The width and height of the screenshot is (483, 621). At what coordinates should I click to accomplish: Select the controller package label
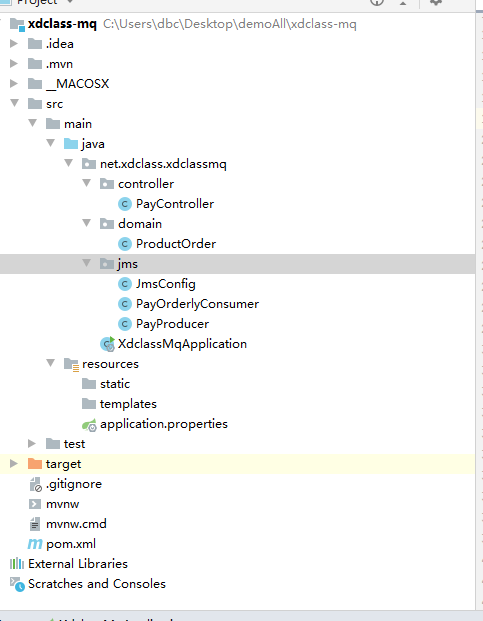coord(146,184)
